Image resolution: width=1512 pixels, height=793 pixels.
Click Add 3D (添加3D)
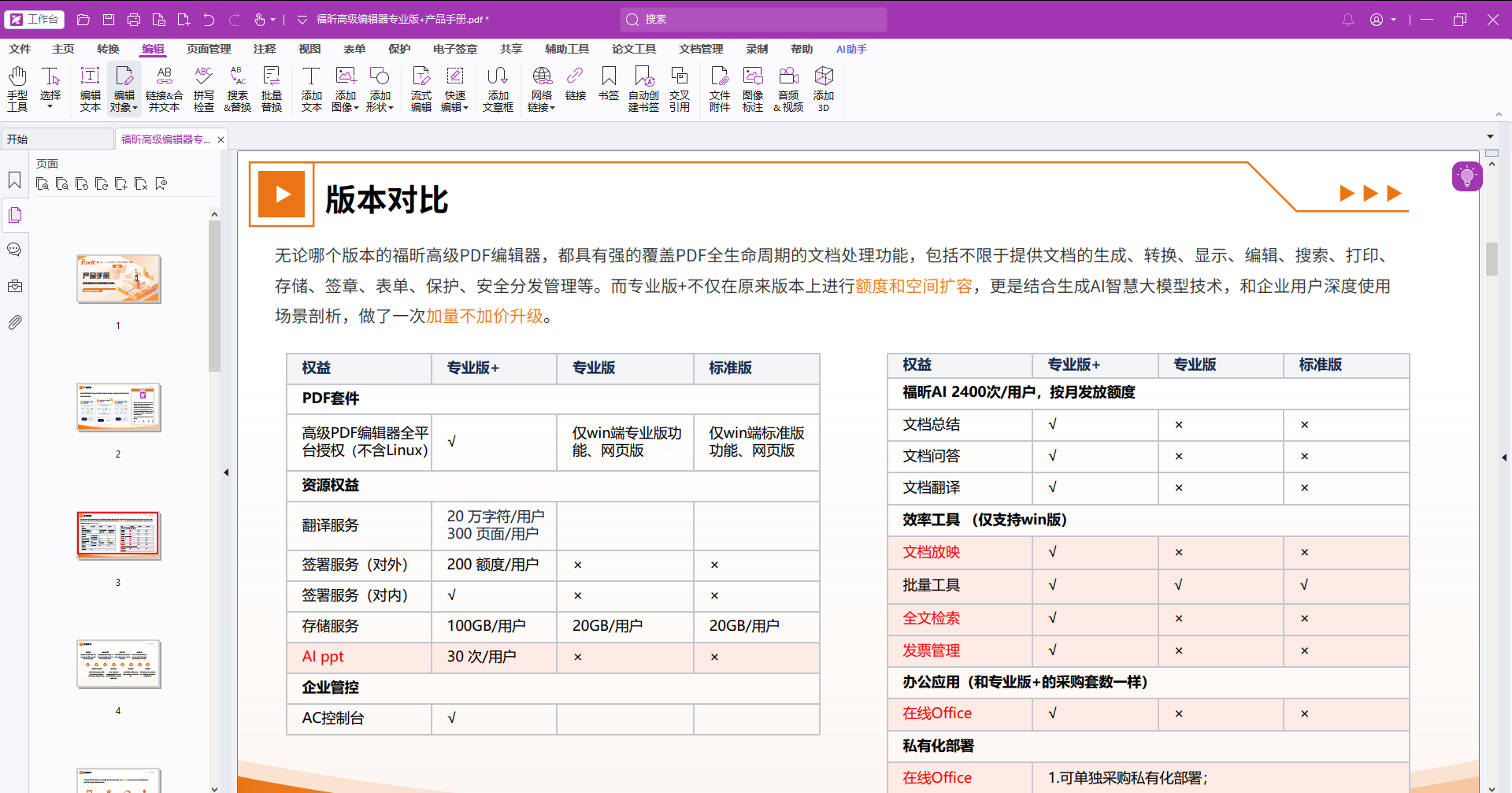[x=824, y=88]
